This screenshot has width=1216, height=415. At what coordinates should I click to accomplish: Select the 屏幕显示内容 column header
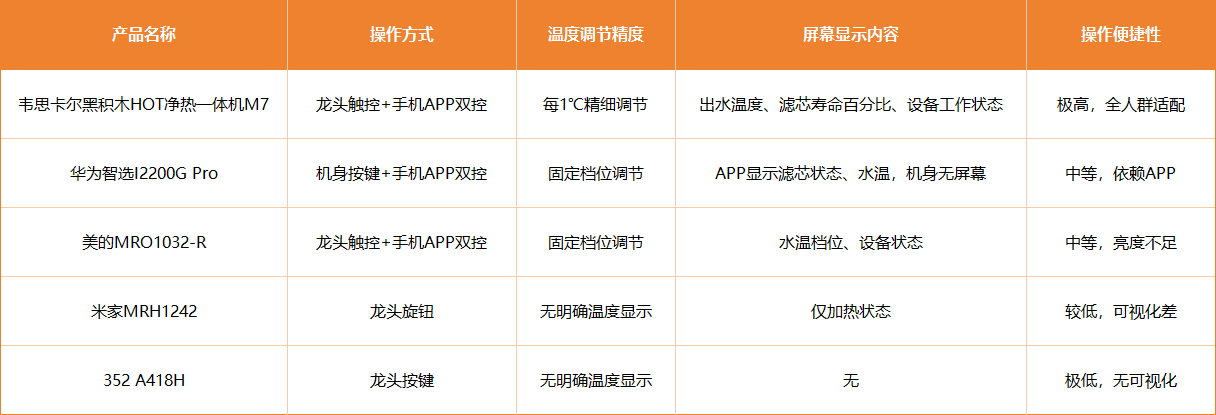point(850,34)
